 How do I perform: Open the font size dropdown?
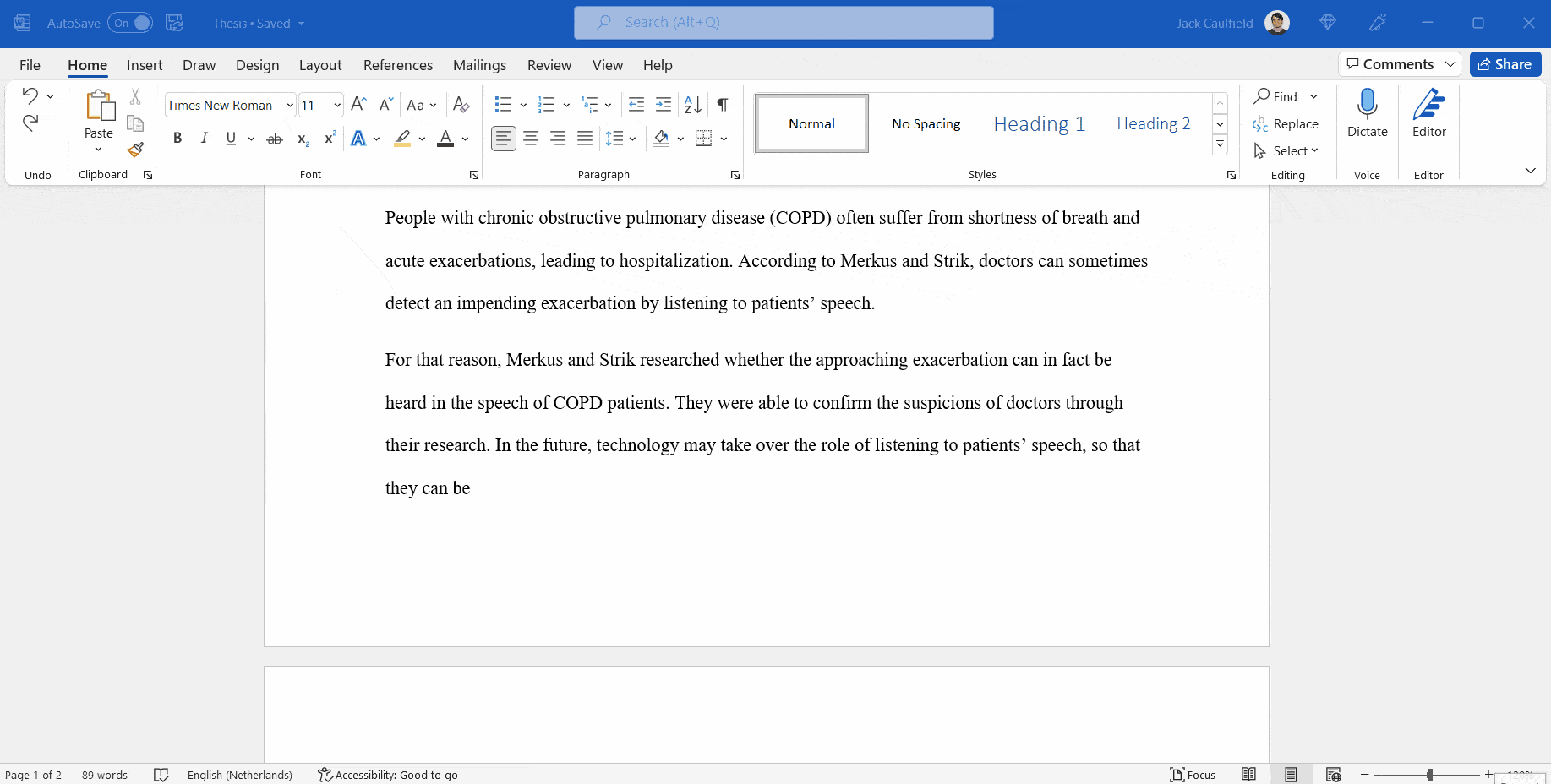pos(335,104)
